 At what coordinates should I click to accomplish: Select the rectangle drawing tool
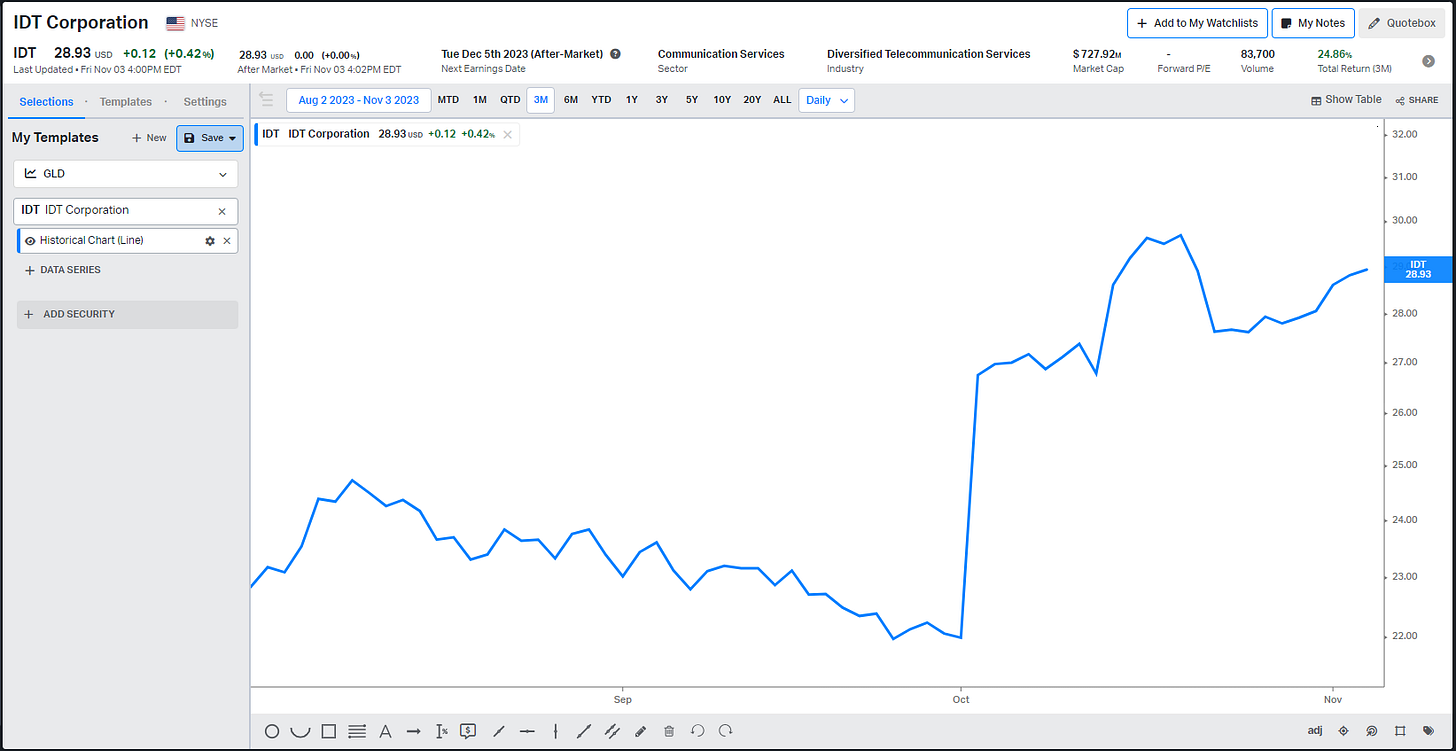(328, 731)
